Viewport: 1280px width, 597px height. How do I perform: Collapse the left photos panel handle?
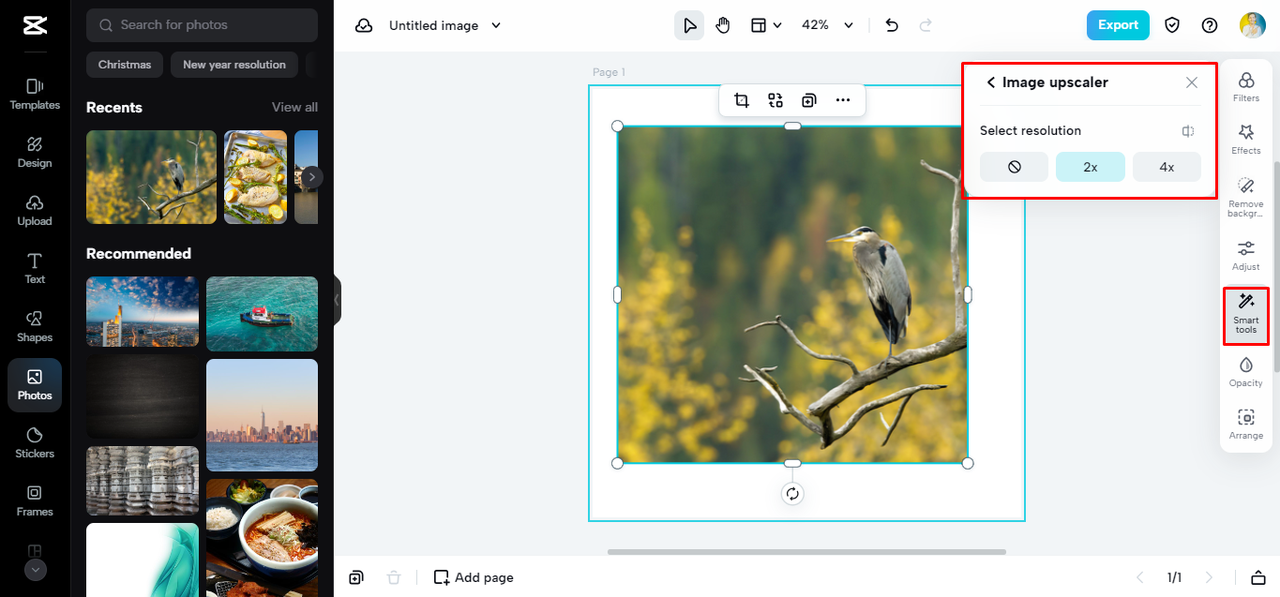(337, 300)
